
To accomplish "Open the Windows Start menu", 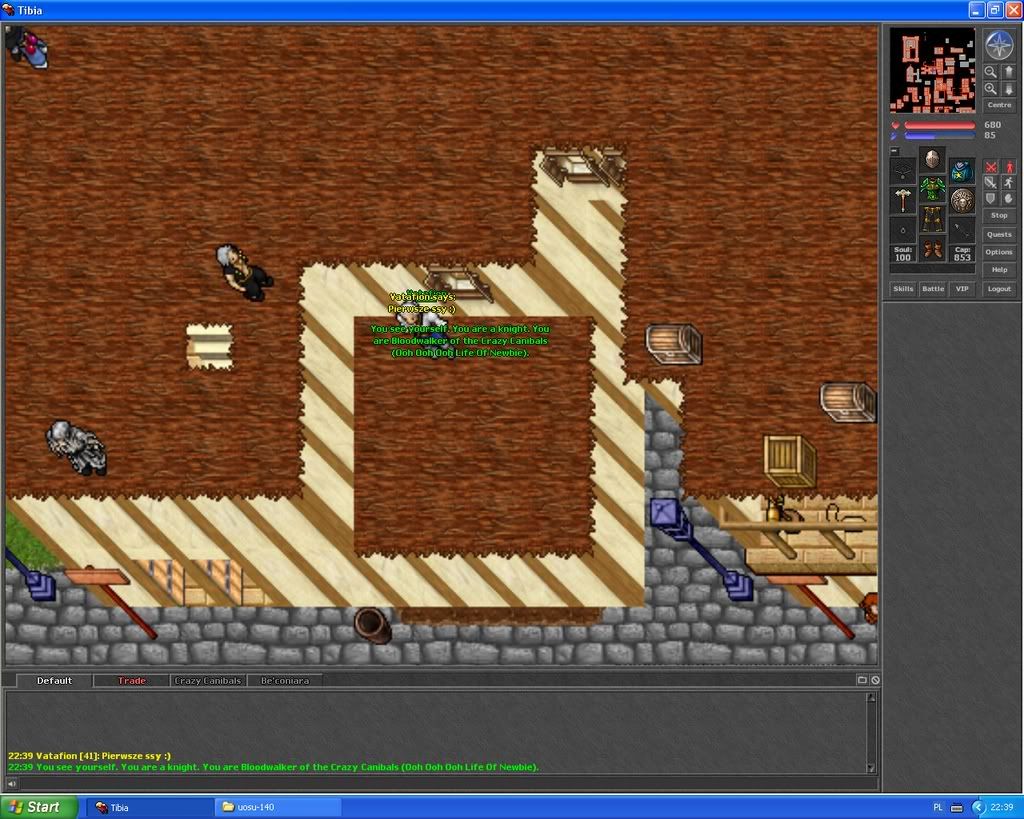I will (x=39, y=807).
